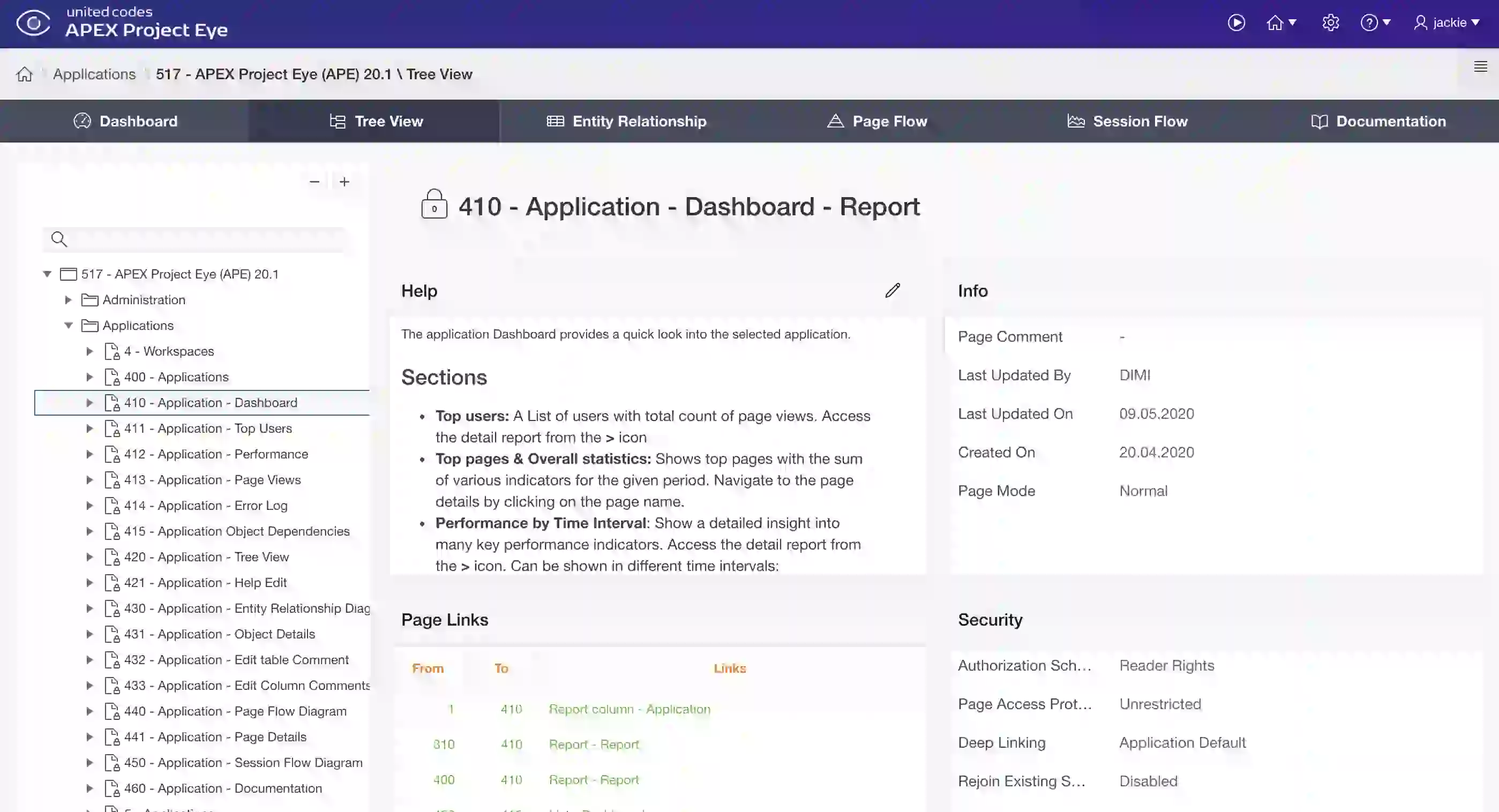This screenshot has height=812, width=1499.
Task: Expand the 412 - Application - Performance node
Action: pos(89,454)
